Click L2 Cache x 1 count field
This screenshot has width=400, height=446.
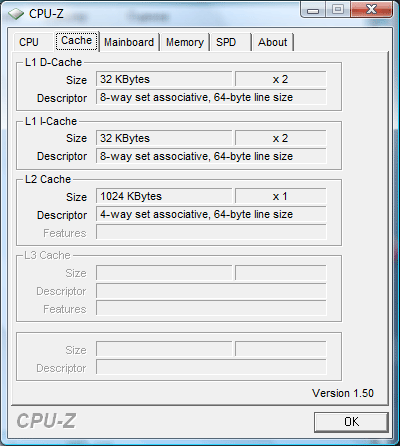coord(281,196)
